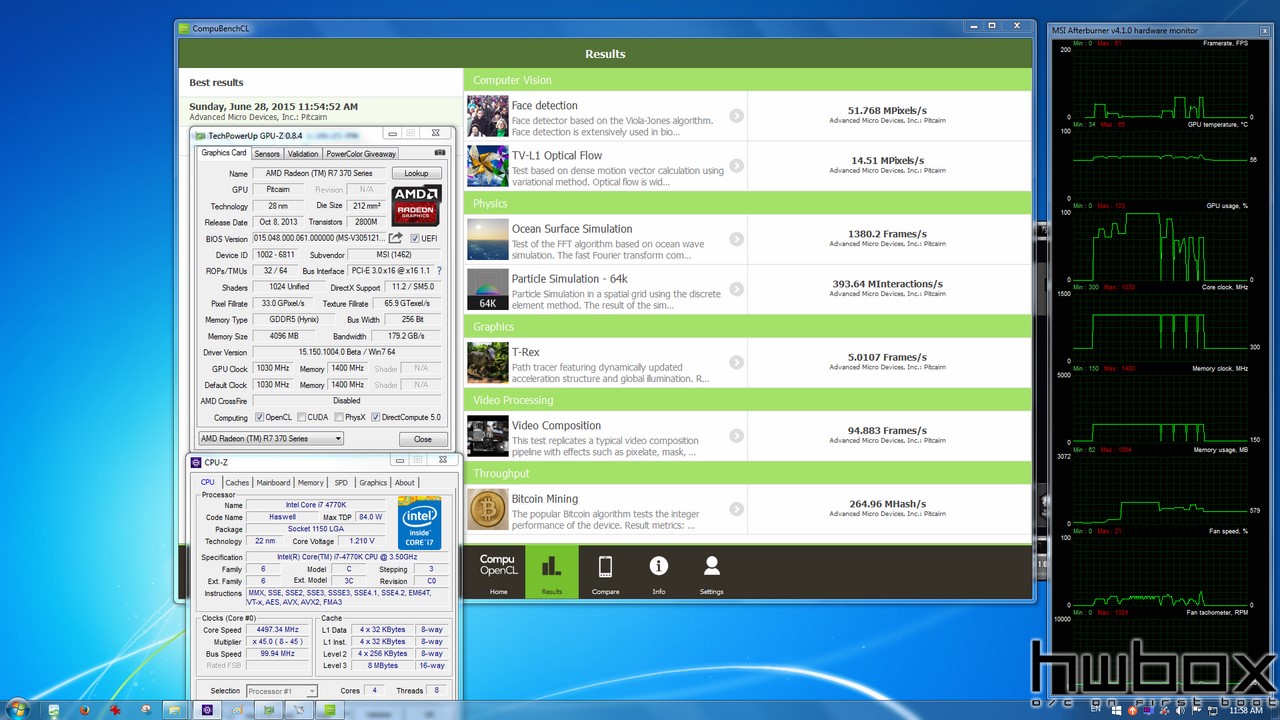The height and width of the screenshot is (720, 1280).
Task: Click the 51.768 MPixels/s face detection result
Action: tap(887, 110)
